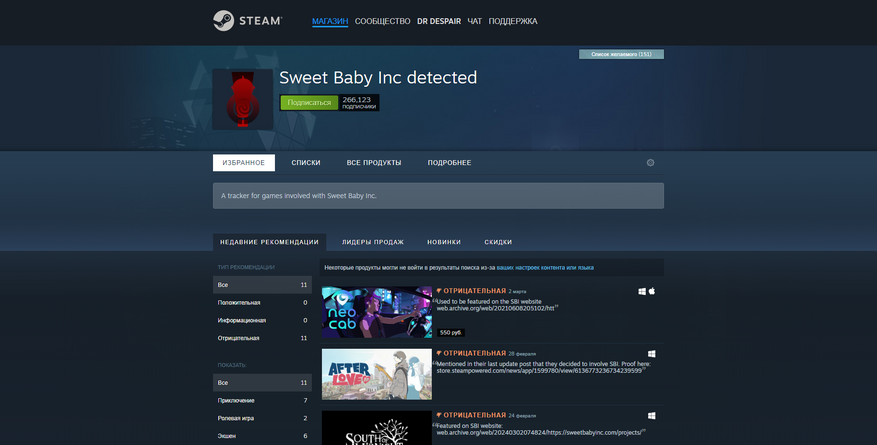Filter by Ролевая игра genre
Viewport: 877px width, 445px height.
click(262, 418)
